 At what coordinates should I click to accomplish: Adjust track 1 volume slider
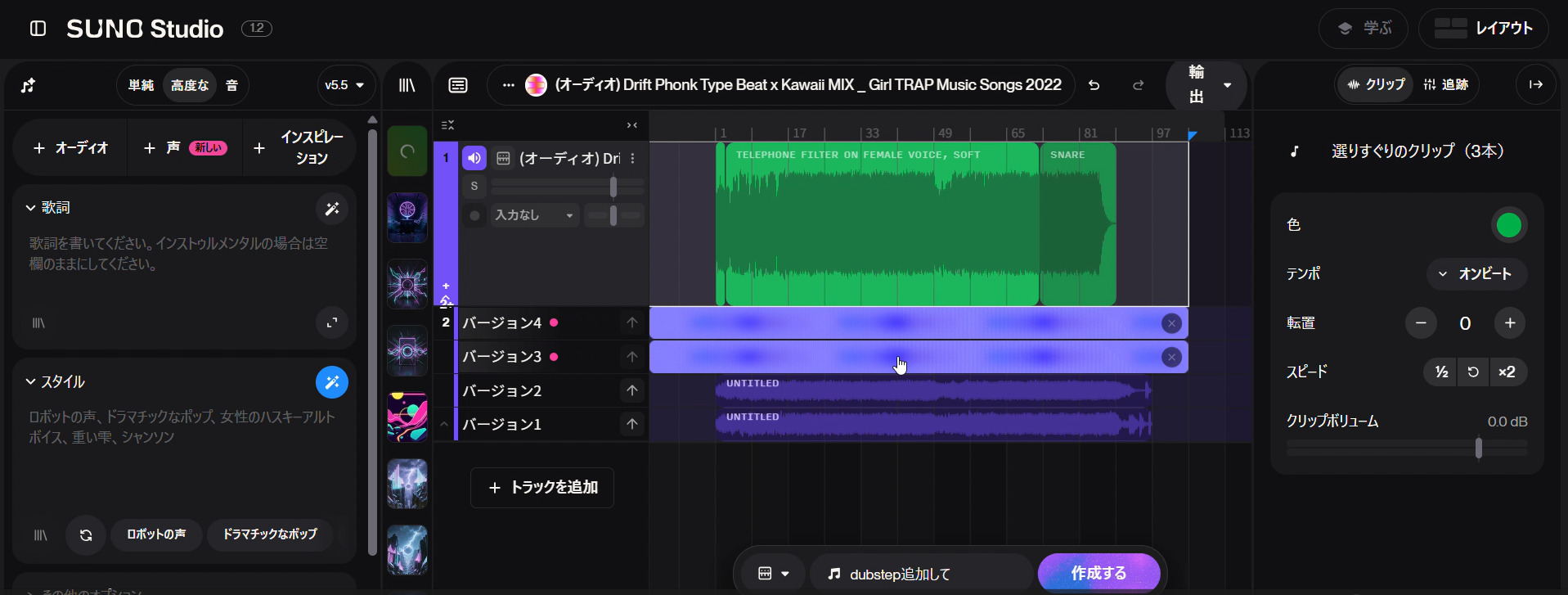568,187
